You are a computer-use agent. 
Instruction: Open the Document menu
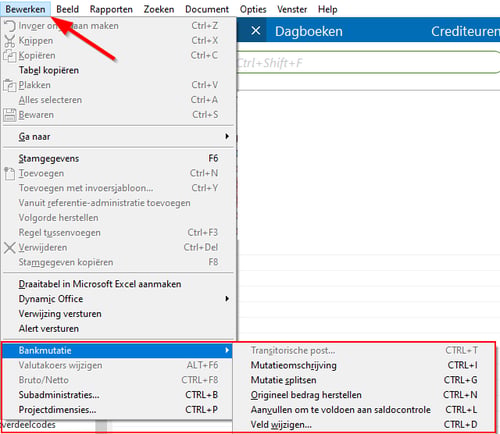(x=207, y=9)
